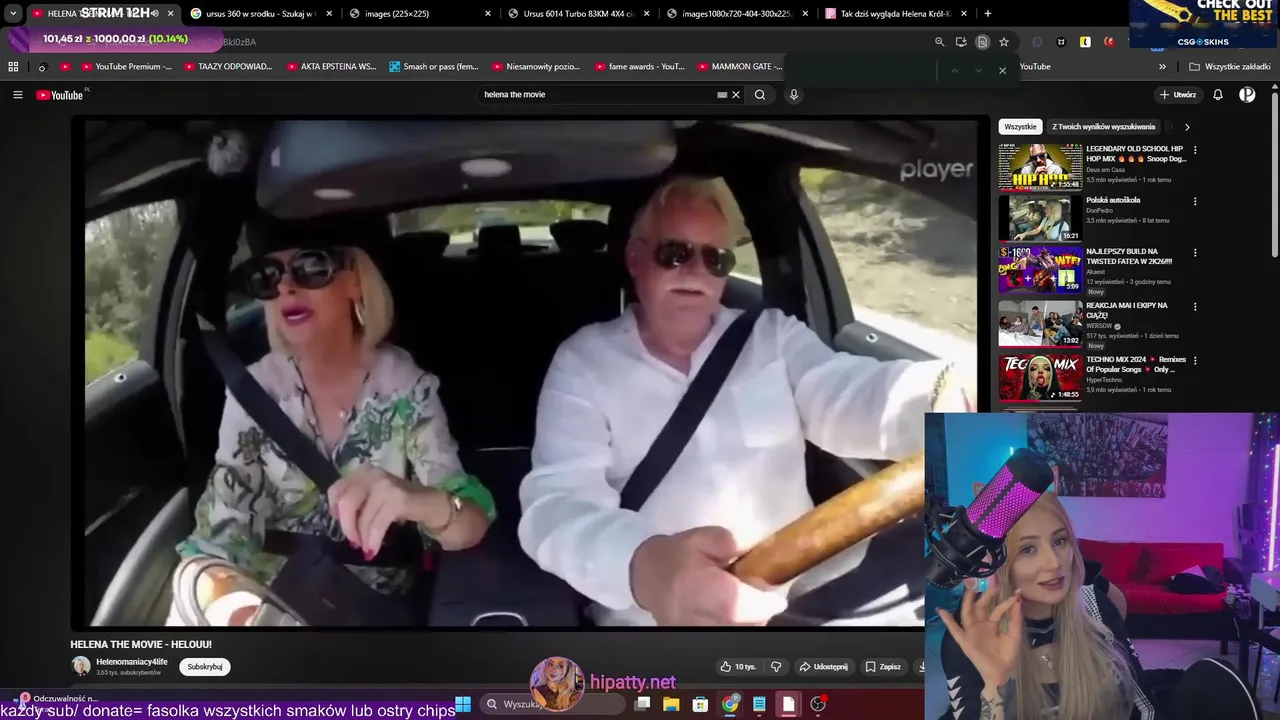This screenshot has height=720, width=1280.
Task: Start voice search with the microphone
Action: click(x=794, y=95)
